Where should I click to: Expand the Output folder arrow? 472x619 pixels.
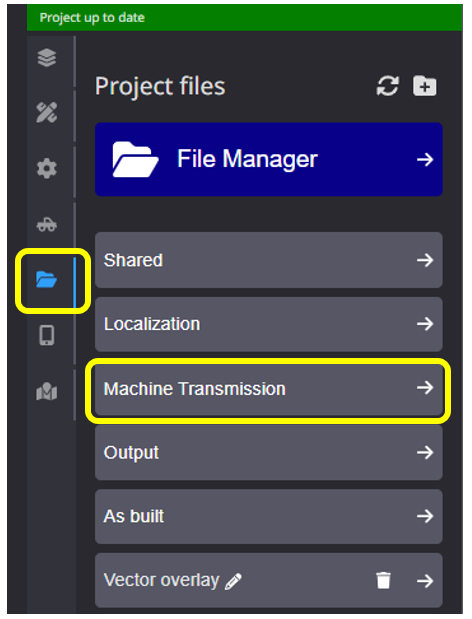coord(425,452)
